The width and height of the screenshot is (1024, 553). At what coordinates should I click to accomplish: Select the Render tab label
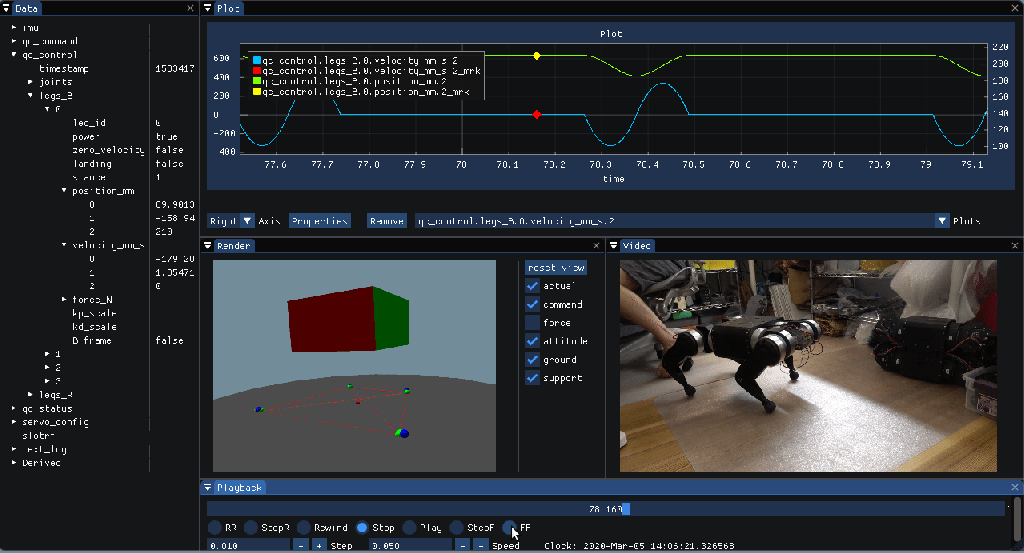(x=234, y=245)
